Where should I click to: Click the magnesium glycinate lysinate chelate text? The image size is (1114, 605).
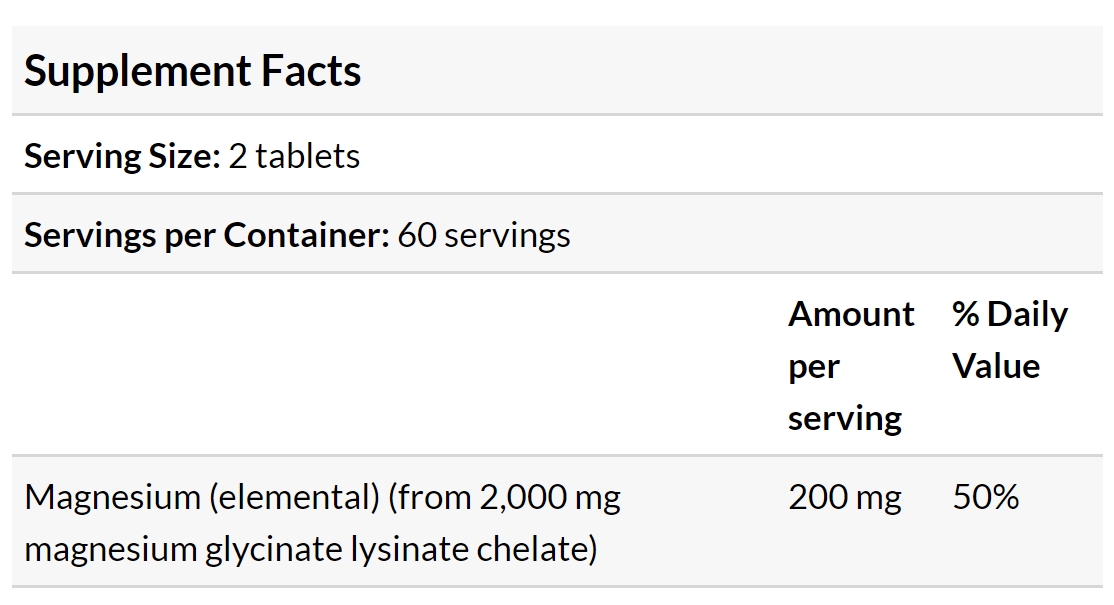[308, 550]
